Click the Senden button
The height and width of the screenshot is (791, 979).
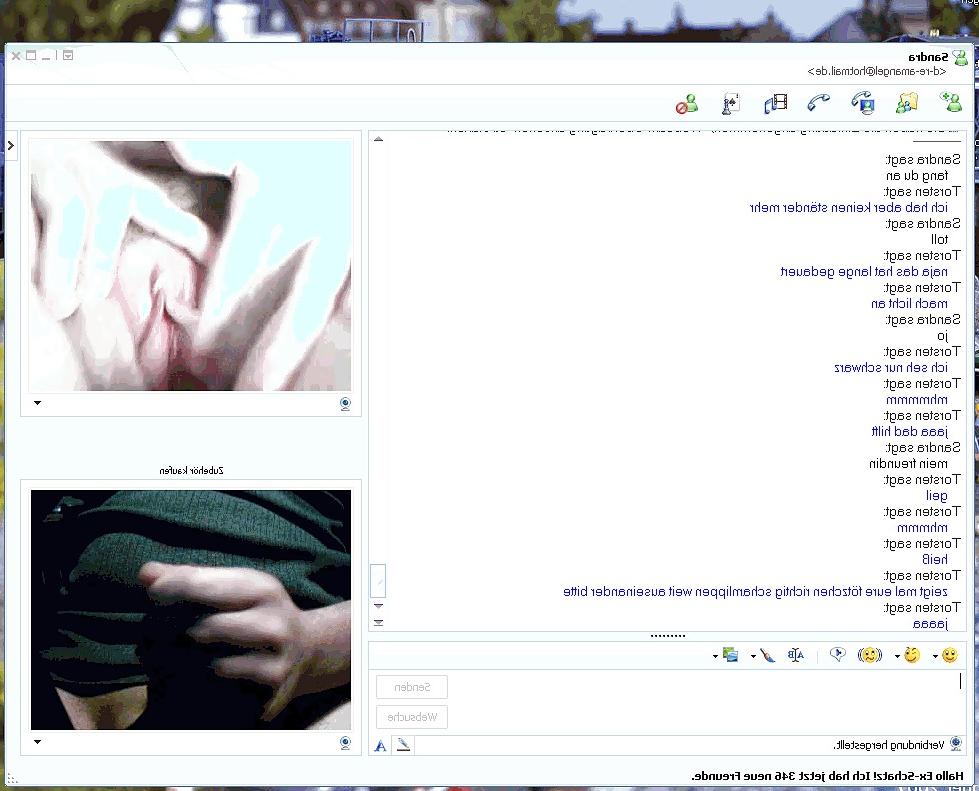(x=412, y=687)
